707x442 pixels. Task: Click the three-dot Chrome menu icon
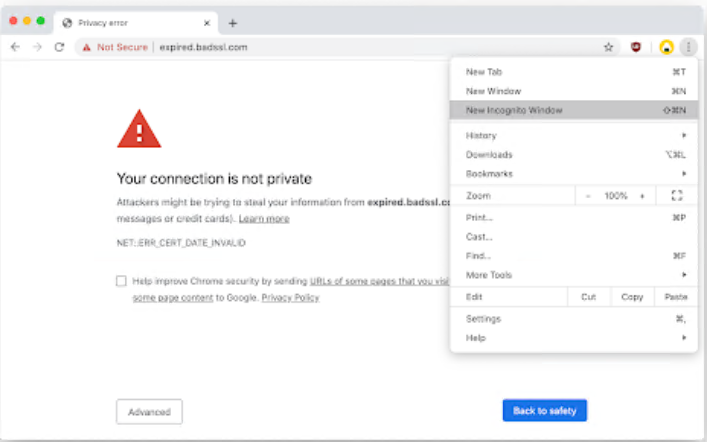tap(688, 47)
